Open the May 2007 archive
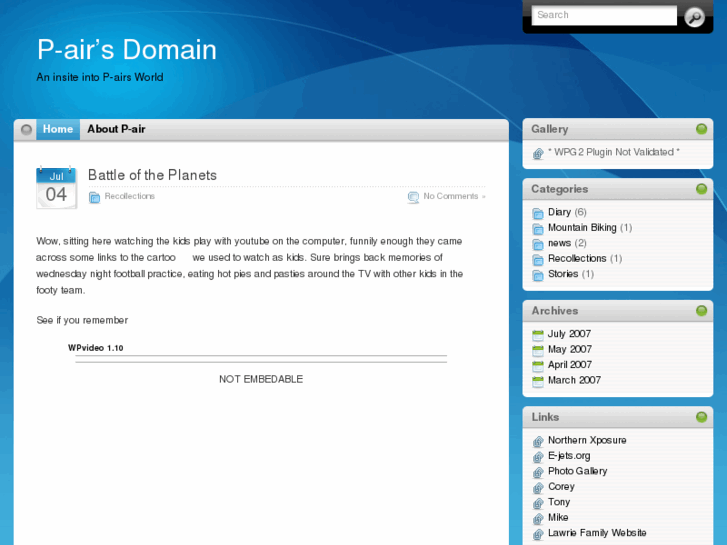The width and height of the screenshot is (727, 545). click(570, 349)
